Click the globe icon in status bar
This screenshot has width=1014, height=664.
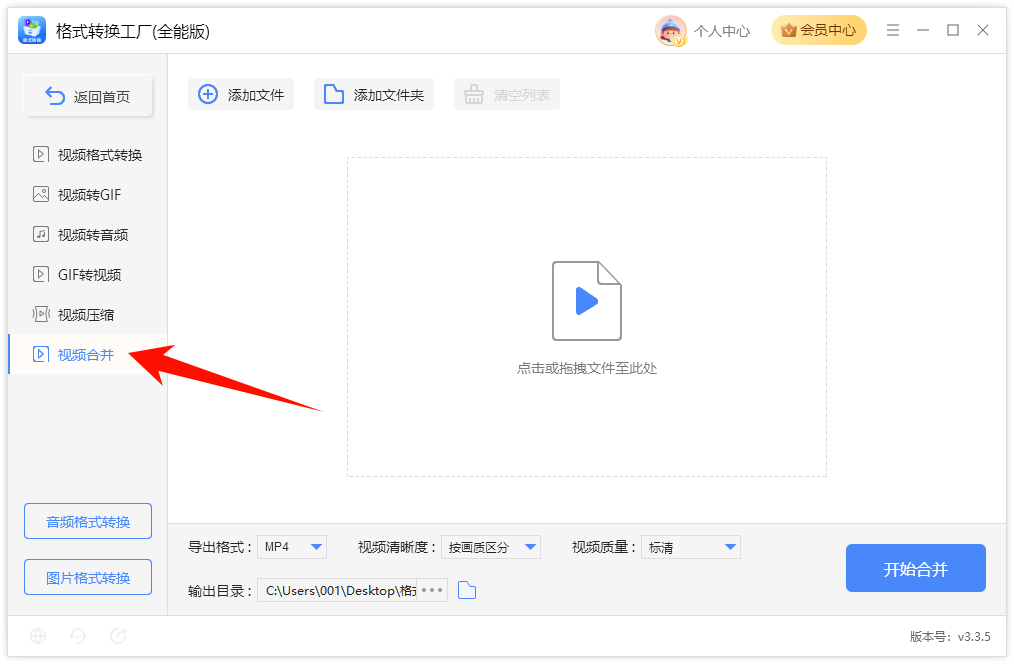click(38, 636)
